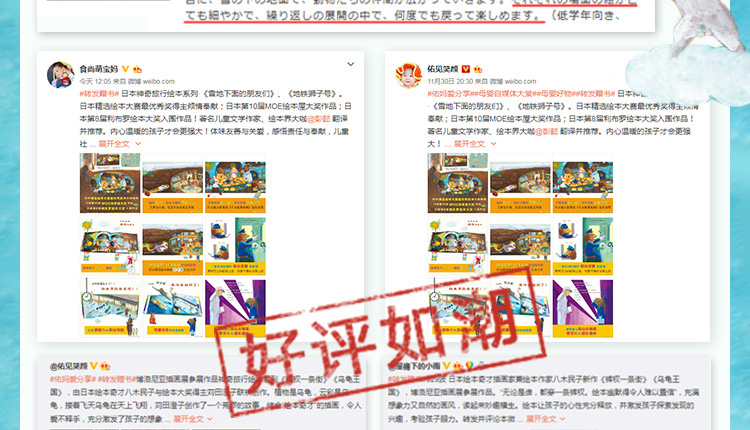Open the #佑妈爱分享# hashtag in the 11月30日 post

click(450, 94)
